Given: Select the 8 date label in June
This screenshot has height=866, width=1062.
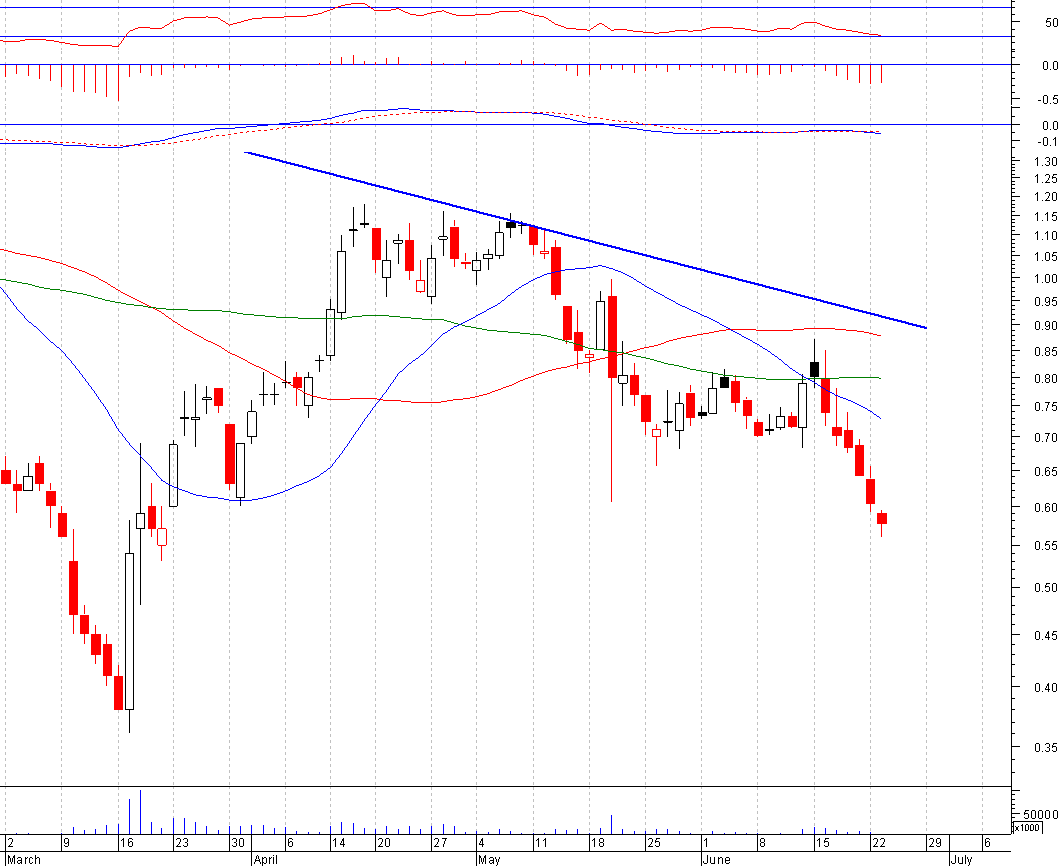Looking at the screenshot, I should pos(762,843).
